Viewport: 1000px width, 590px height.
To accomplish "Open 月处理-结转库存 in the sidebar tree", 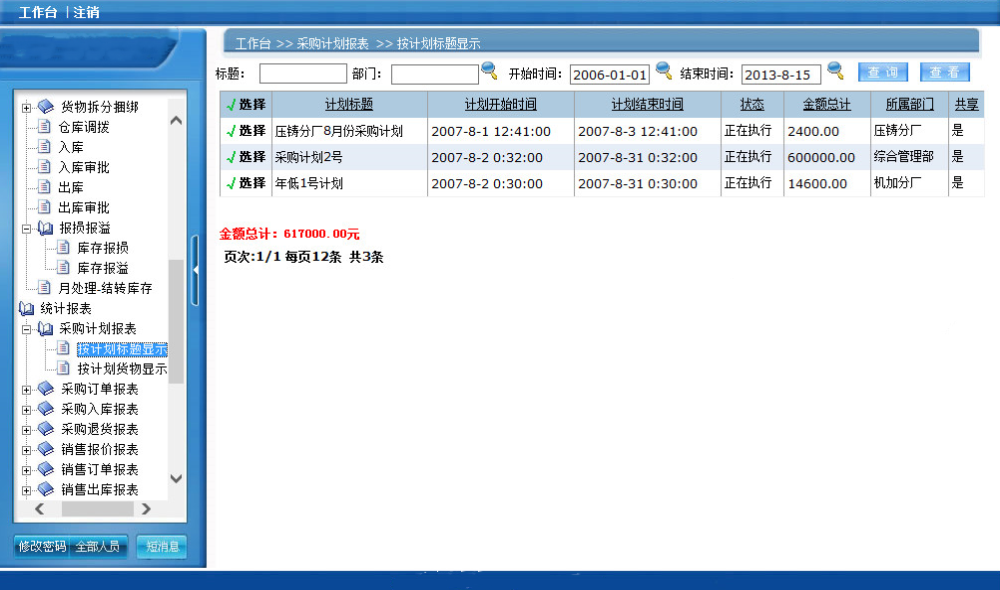I will pos(105,288).
